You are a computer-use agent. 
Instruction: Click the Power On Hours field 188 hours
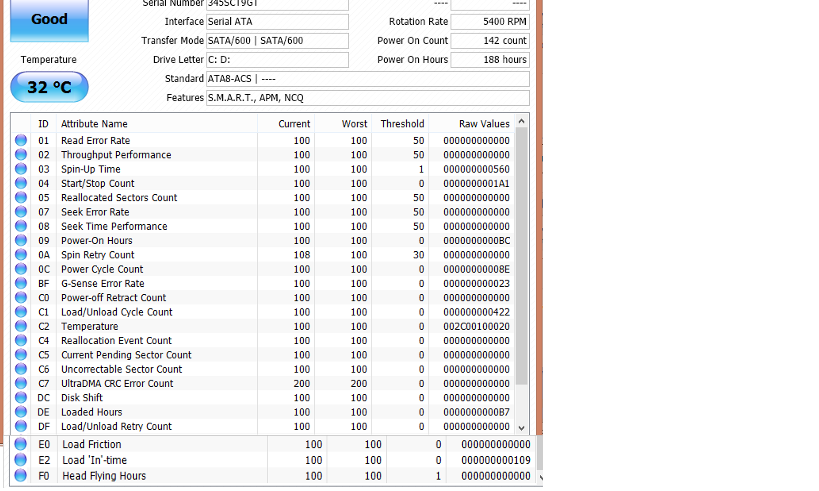pos(490,60)
